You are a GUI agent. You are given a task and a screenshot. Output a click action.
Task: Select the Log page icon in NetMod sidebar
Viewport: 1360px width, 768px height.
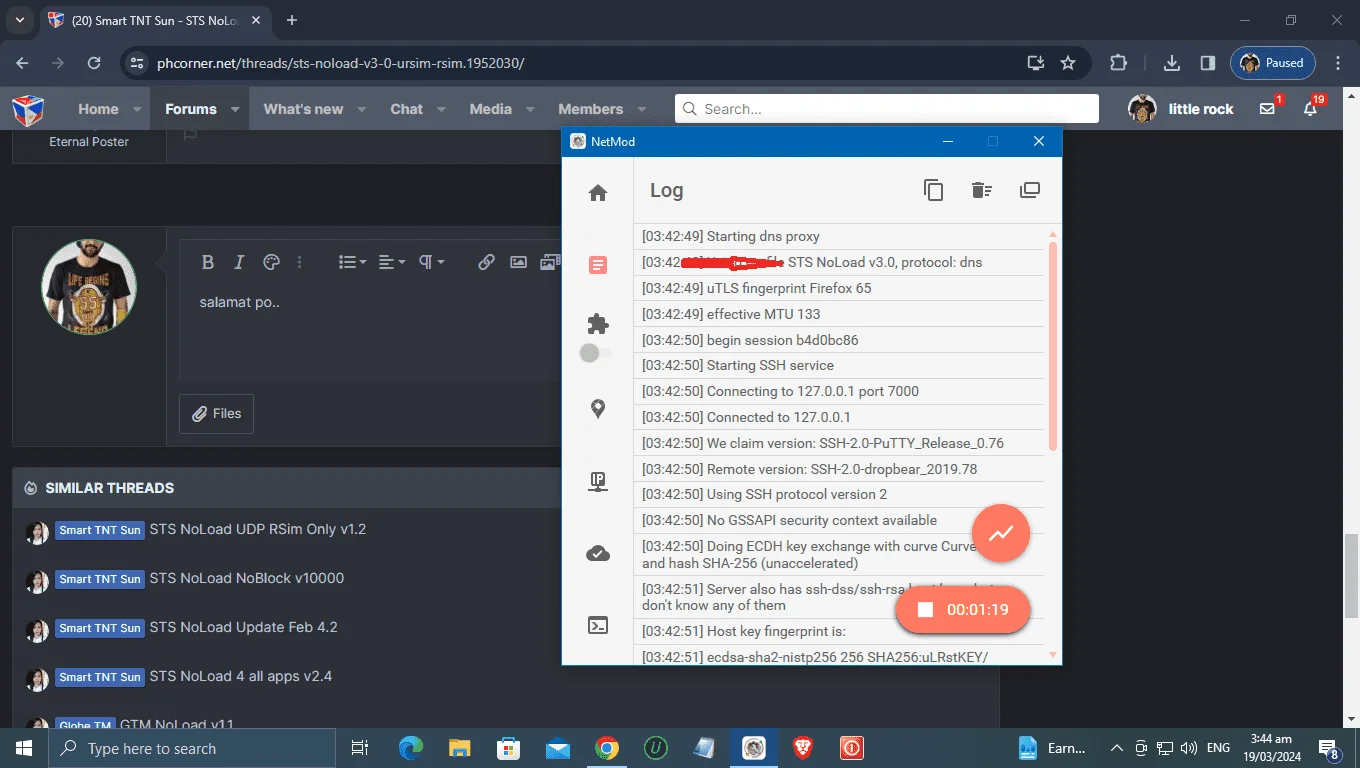coord(598,265)
